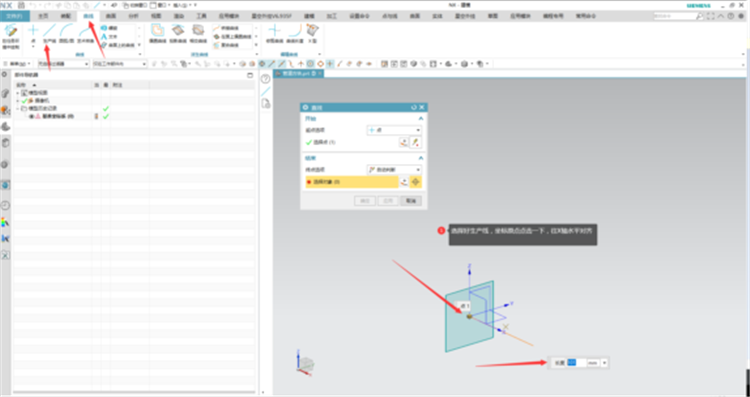Activate the Select Object field in End section
The image size is (750, 397).
pyautogui.click(x=352, y=182)
